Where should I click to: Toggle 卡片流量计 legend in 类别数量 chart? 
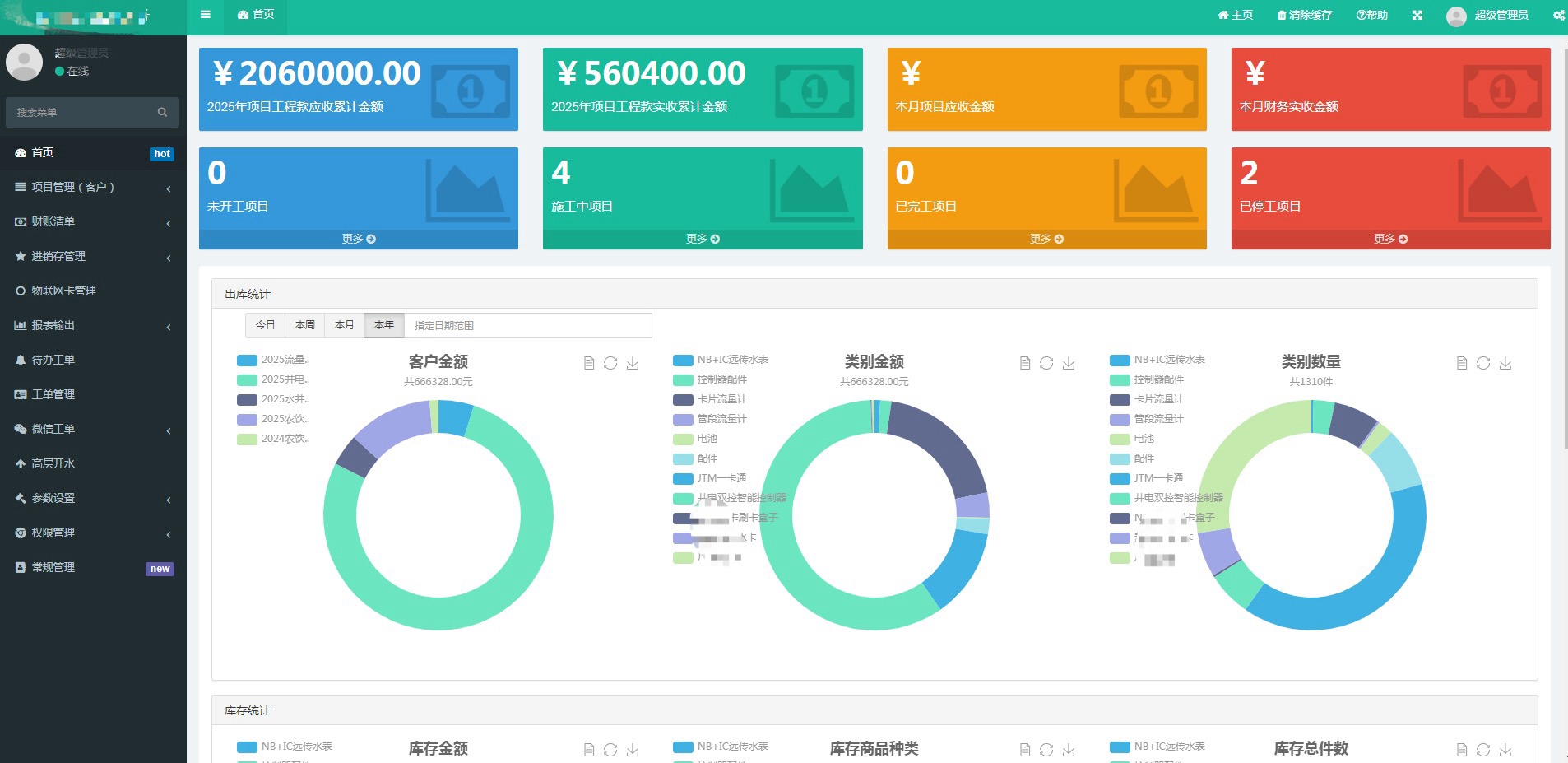1147,399
